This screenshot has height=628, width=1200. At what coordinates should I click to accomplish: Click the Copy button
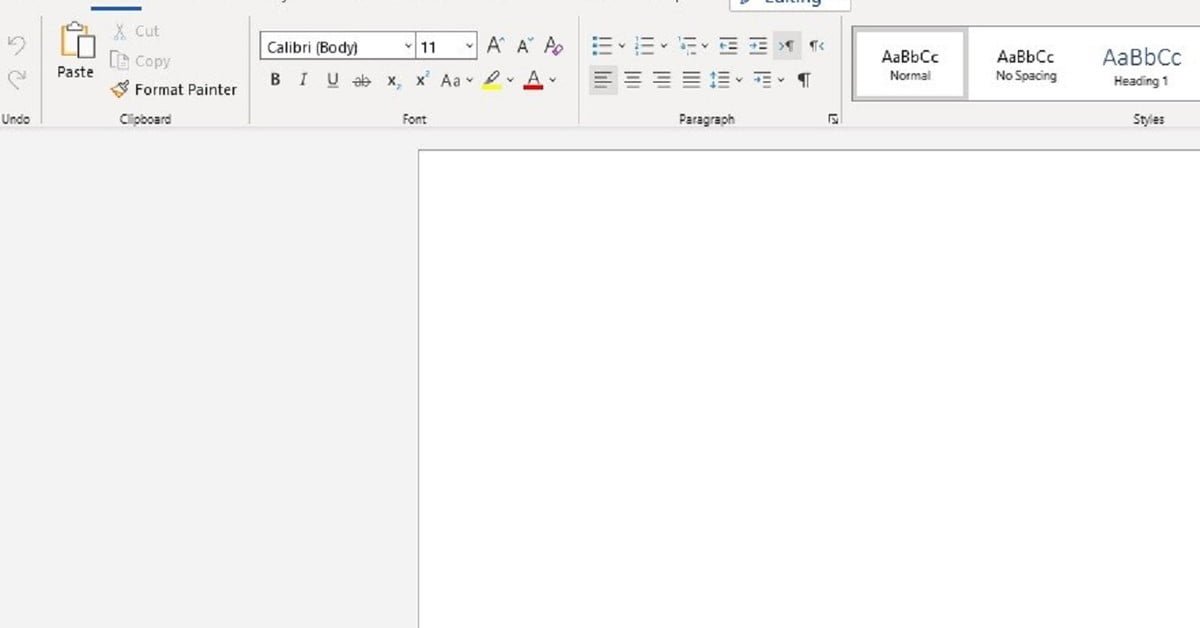pos(141,61)
